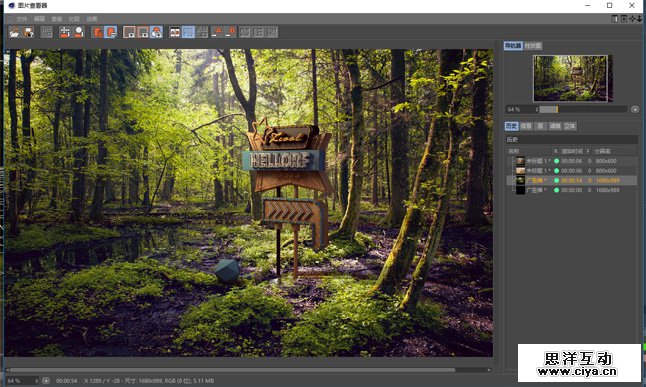Switch to the 柱状图 histogram tab
Viewport: 646px width, 387px height.
[533, 46]
